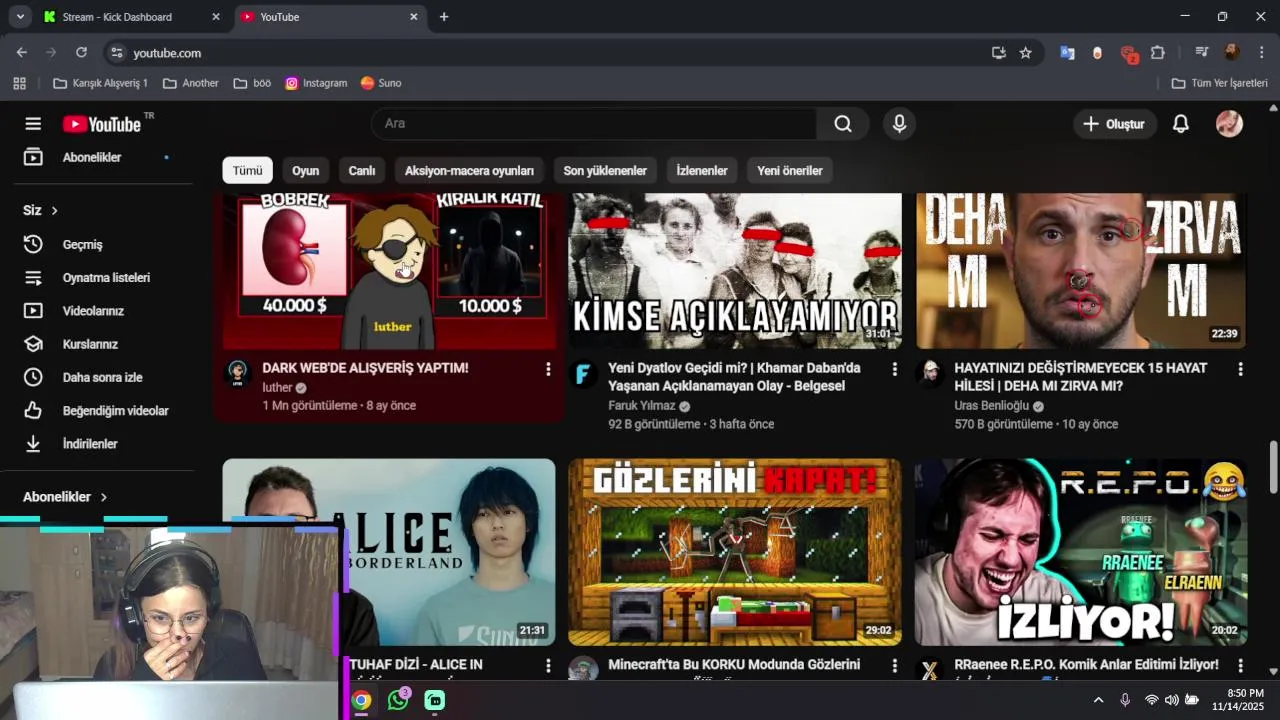This screenshot has width=1280, height=720.
Task: Go to the YouTube home logo
Action: coord(102,124)
